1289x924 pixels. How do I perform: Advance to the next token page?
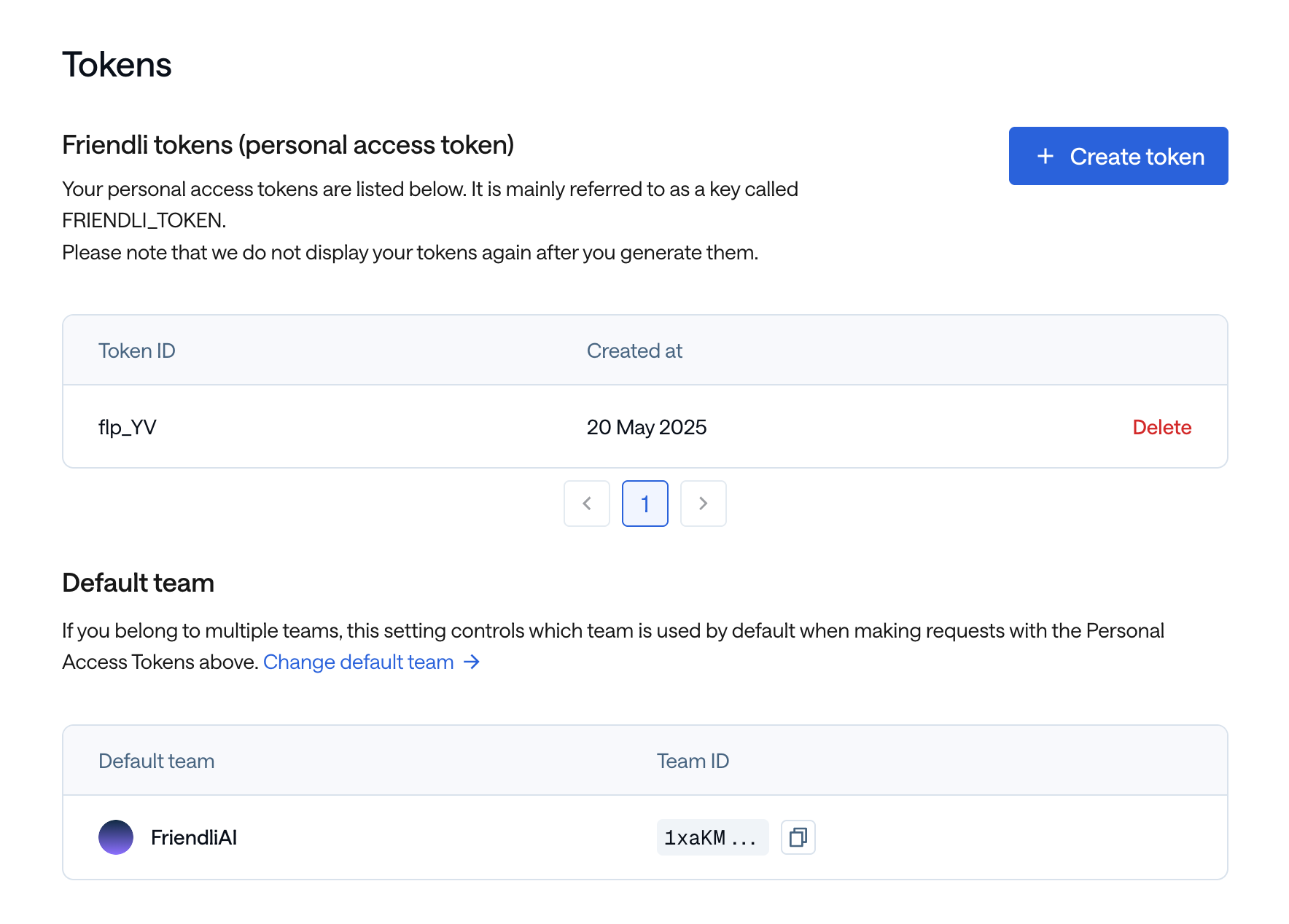click(x=703, y=504)
